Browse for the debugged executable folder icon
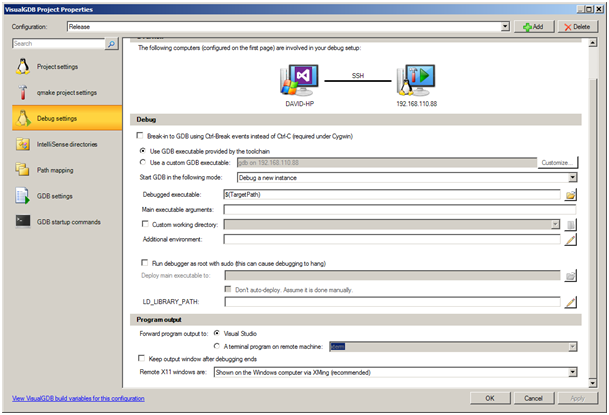Screen dimensions: 609x415 click(x=570, y=194)
